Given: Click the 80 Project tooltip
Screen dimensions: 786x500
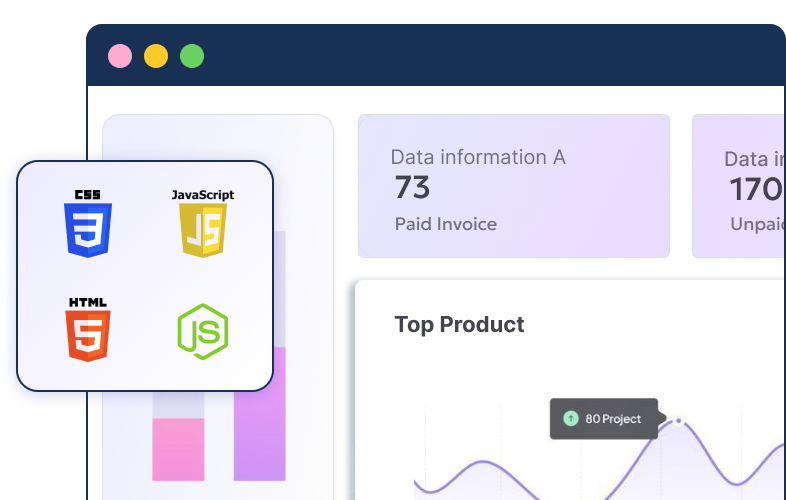Looking at the screenshot, I should click(x=603, y=418).
